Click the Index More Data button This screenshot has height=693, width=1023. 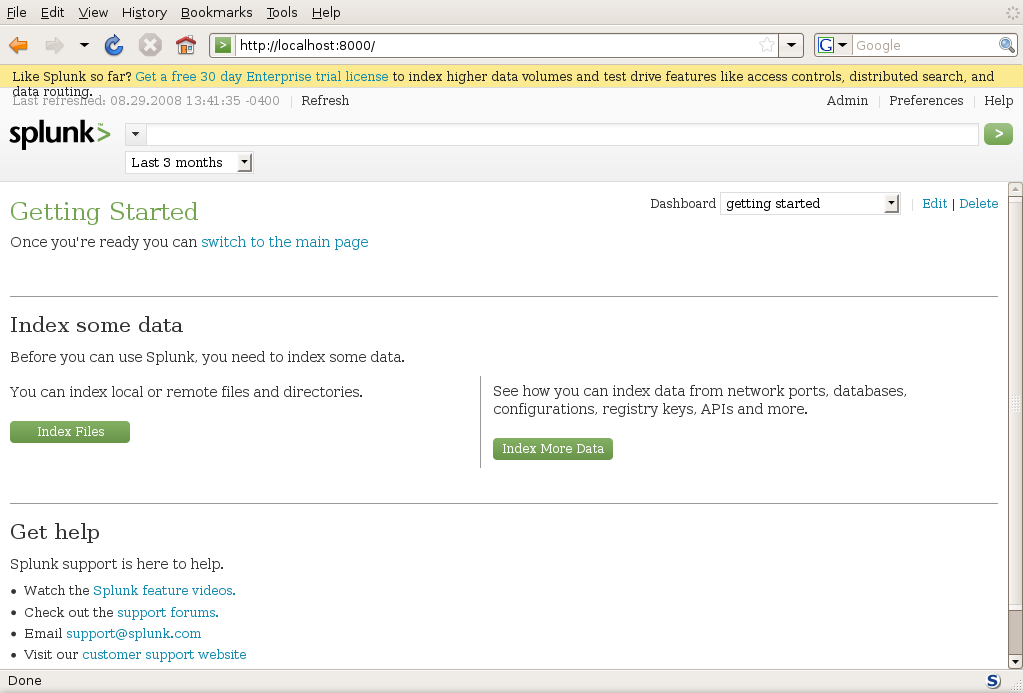553,449
